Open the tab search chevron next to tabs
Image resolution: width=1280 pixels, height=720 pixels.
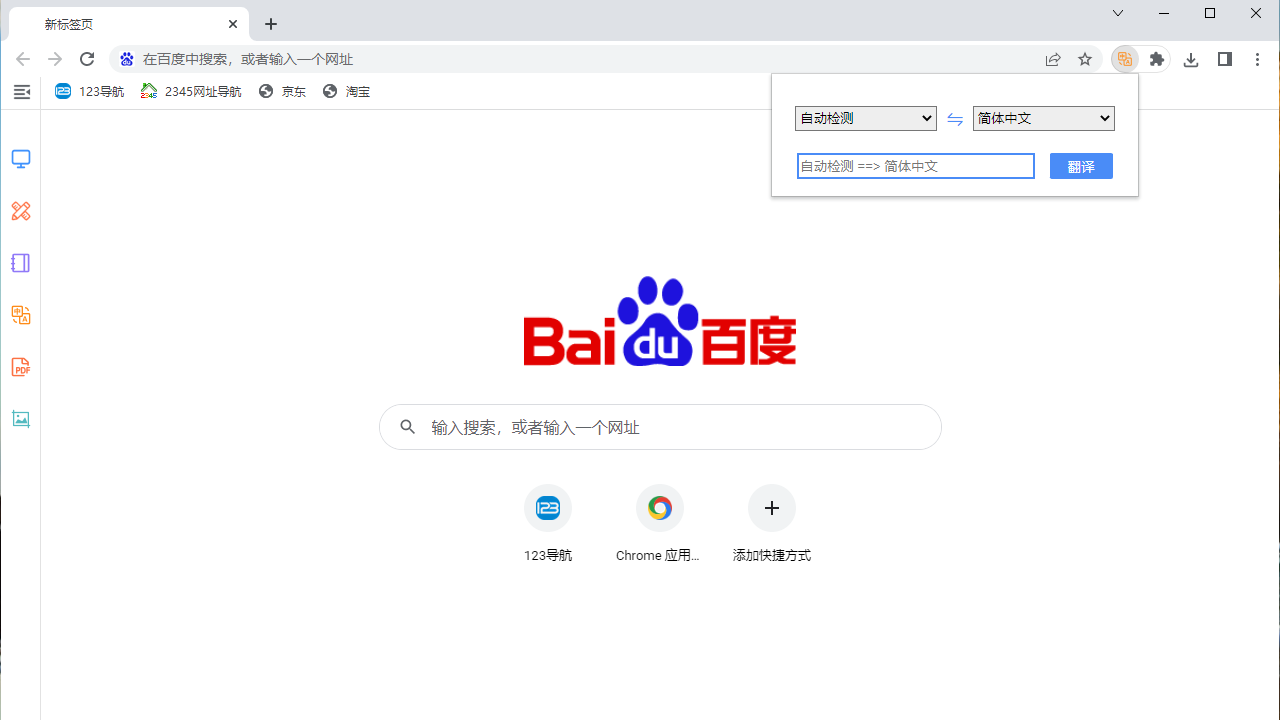pyautogui.click(x=1117, y=14)
